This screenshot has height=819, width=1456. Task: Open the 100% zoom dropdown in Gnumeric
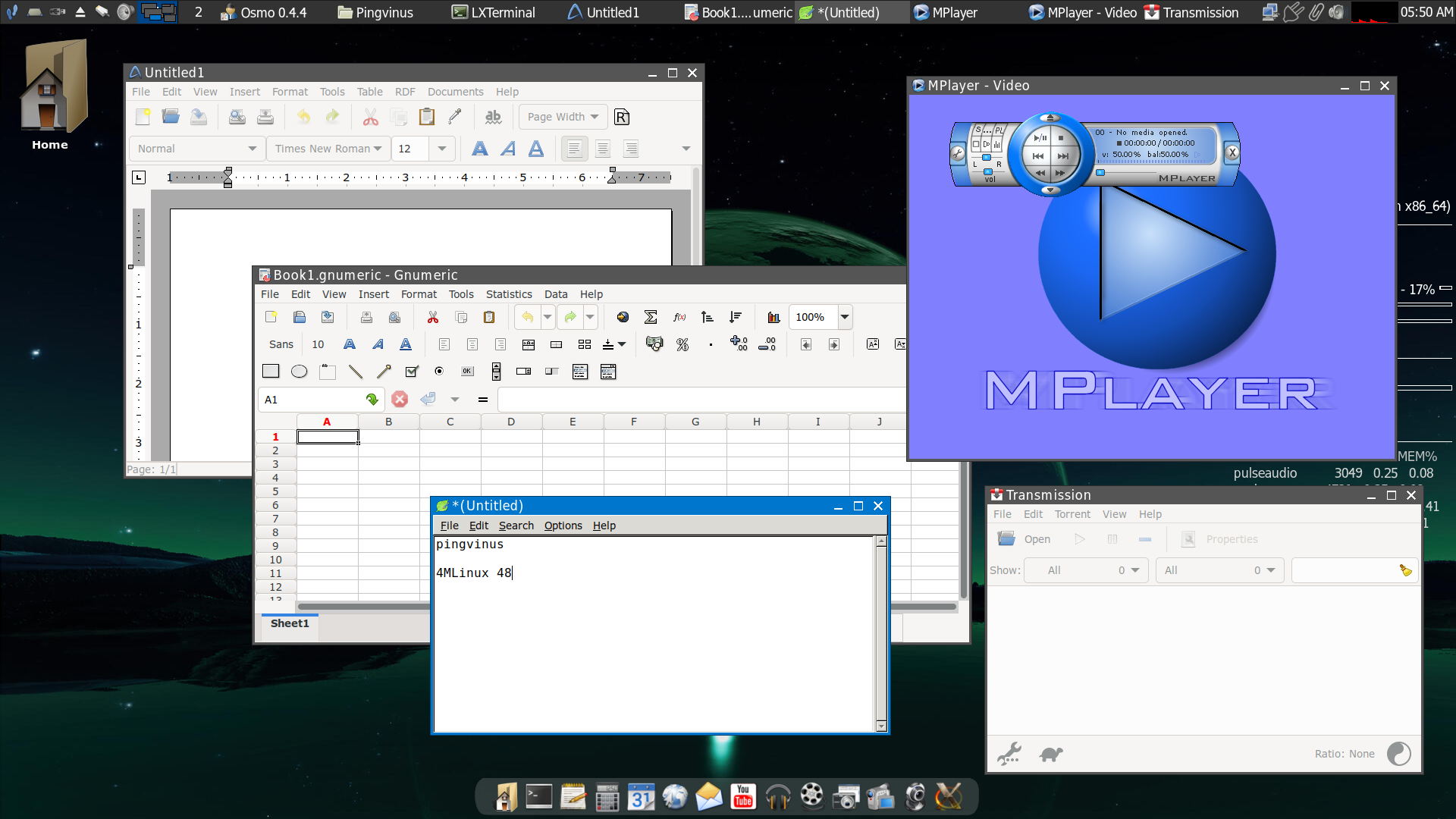844,317
